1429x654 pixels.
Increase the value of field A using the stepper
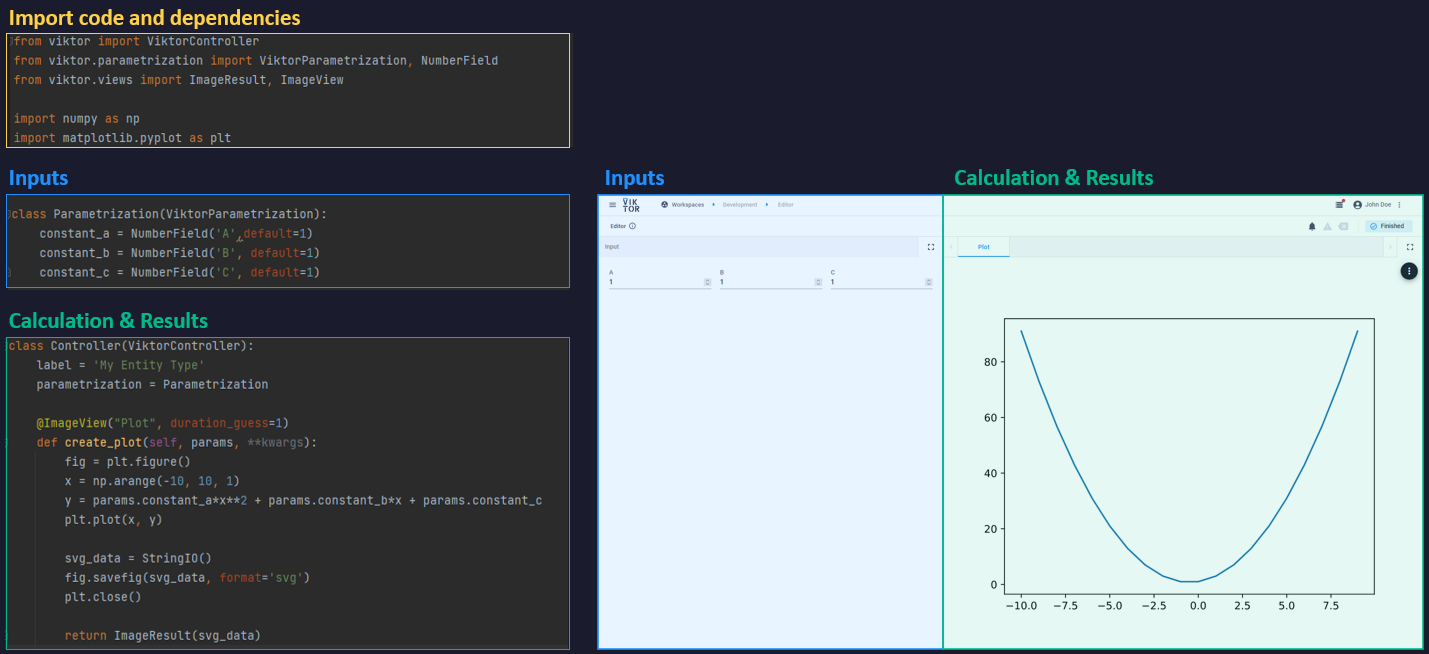pos(707,280)
